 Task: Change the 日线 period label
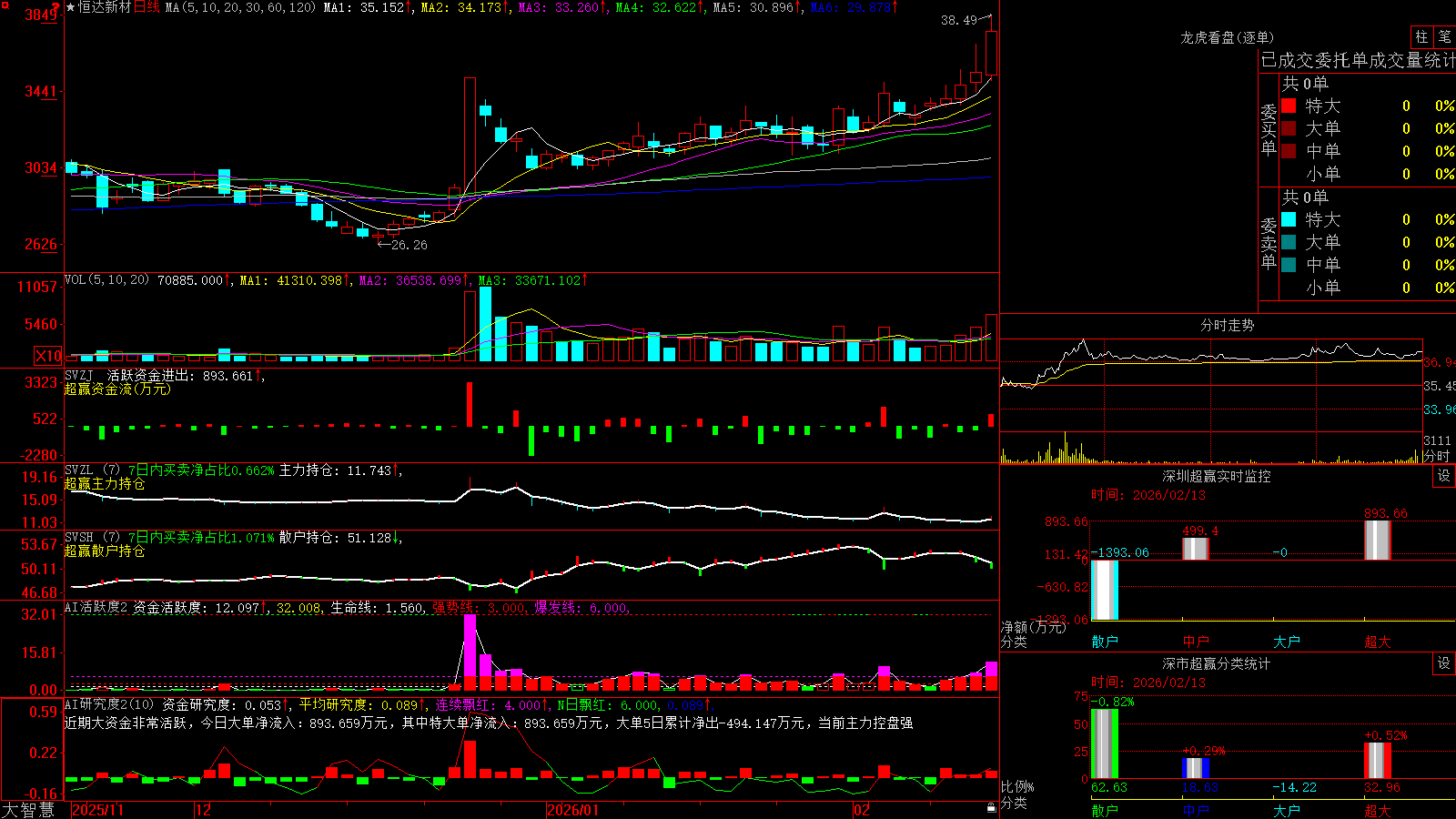pos(147,7)
